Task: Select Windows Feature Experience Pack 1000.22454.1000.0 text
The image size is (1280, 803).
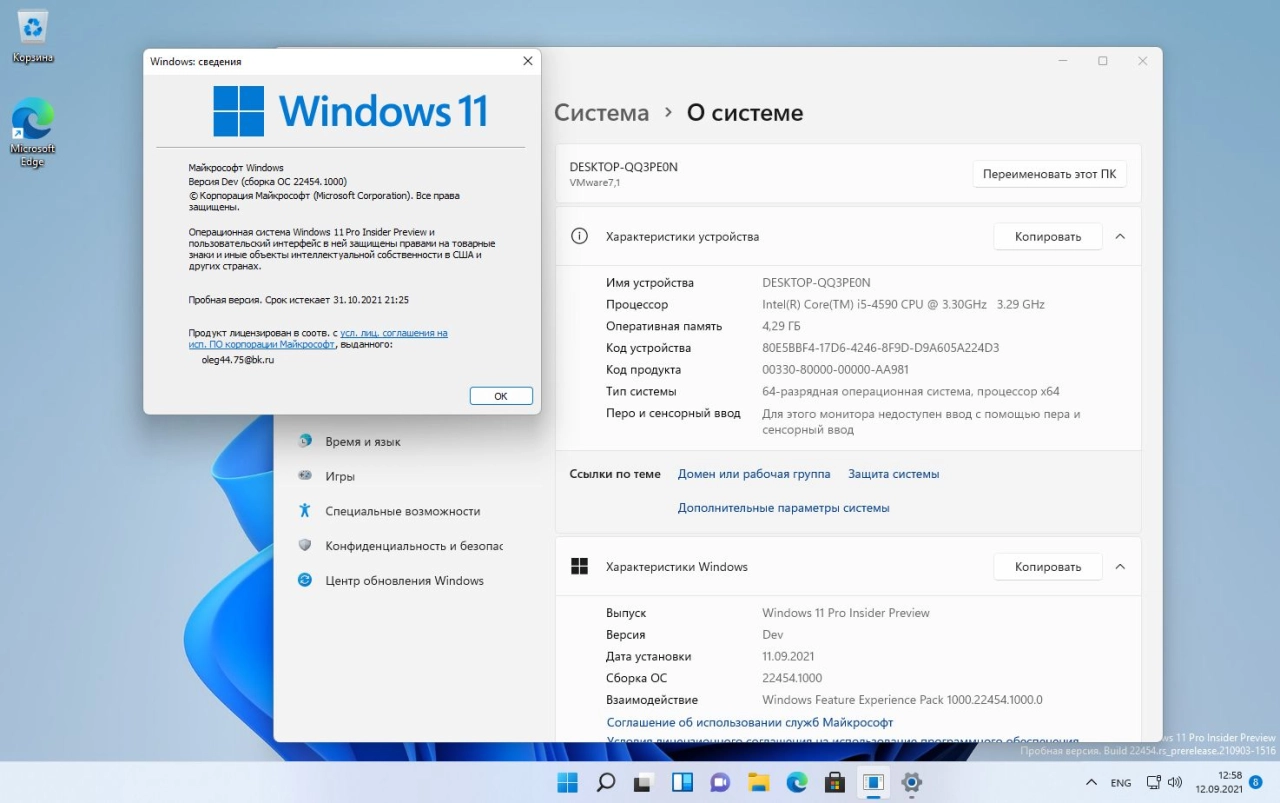Action: tap(902, 700)
